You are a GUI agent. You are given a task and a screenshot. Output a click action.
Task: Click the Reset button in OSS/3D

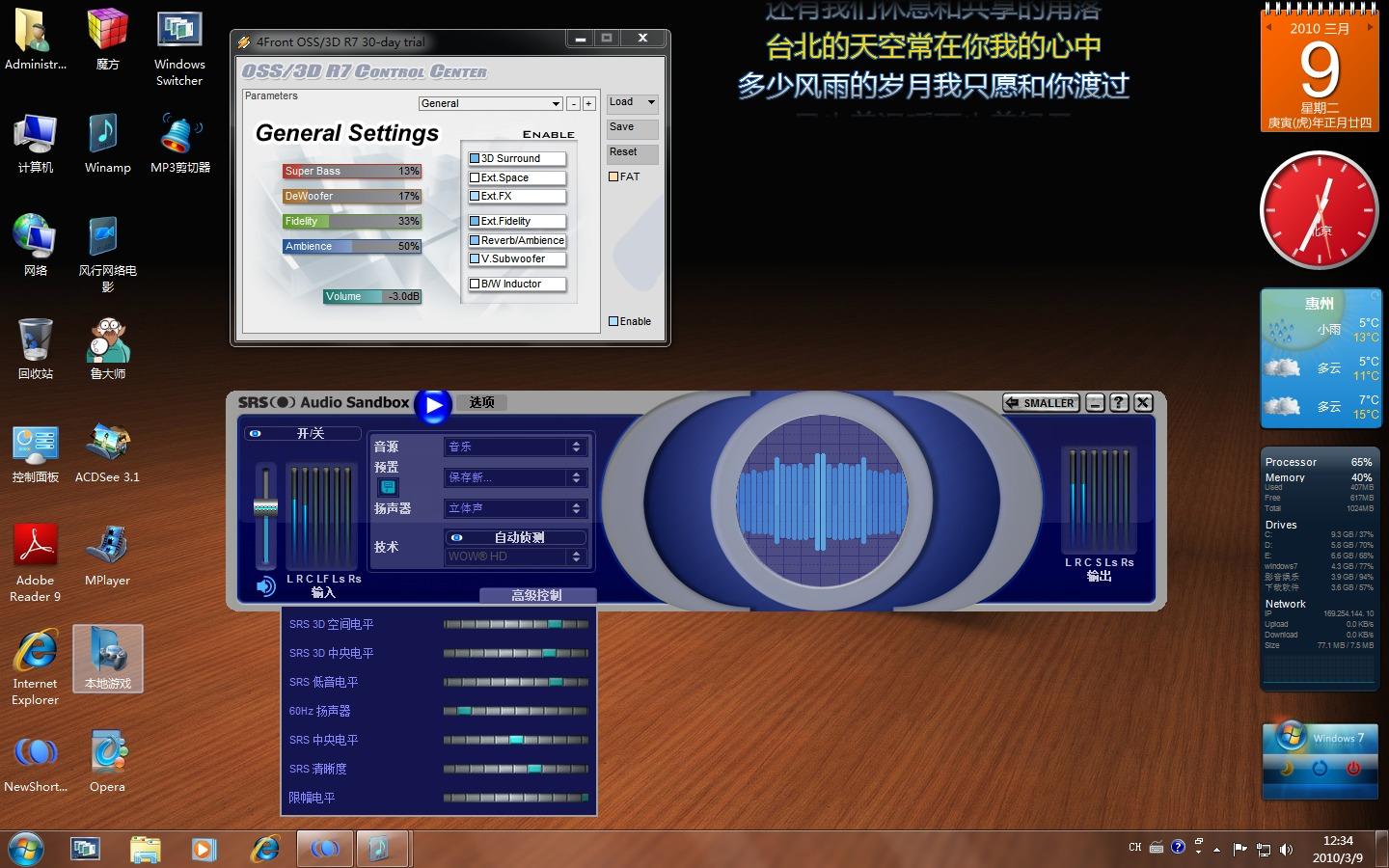point(633,152)
